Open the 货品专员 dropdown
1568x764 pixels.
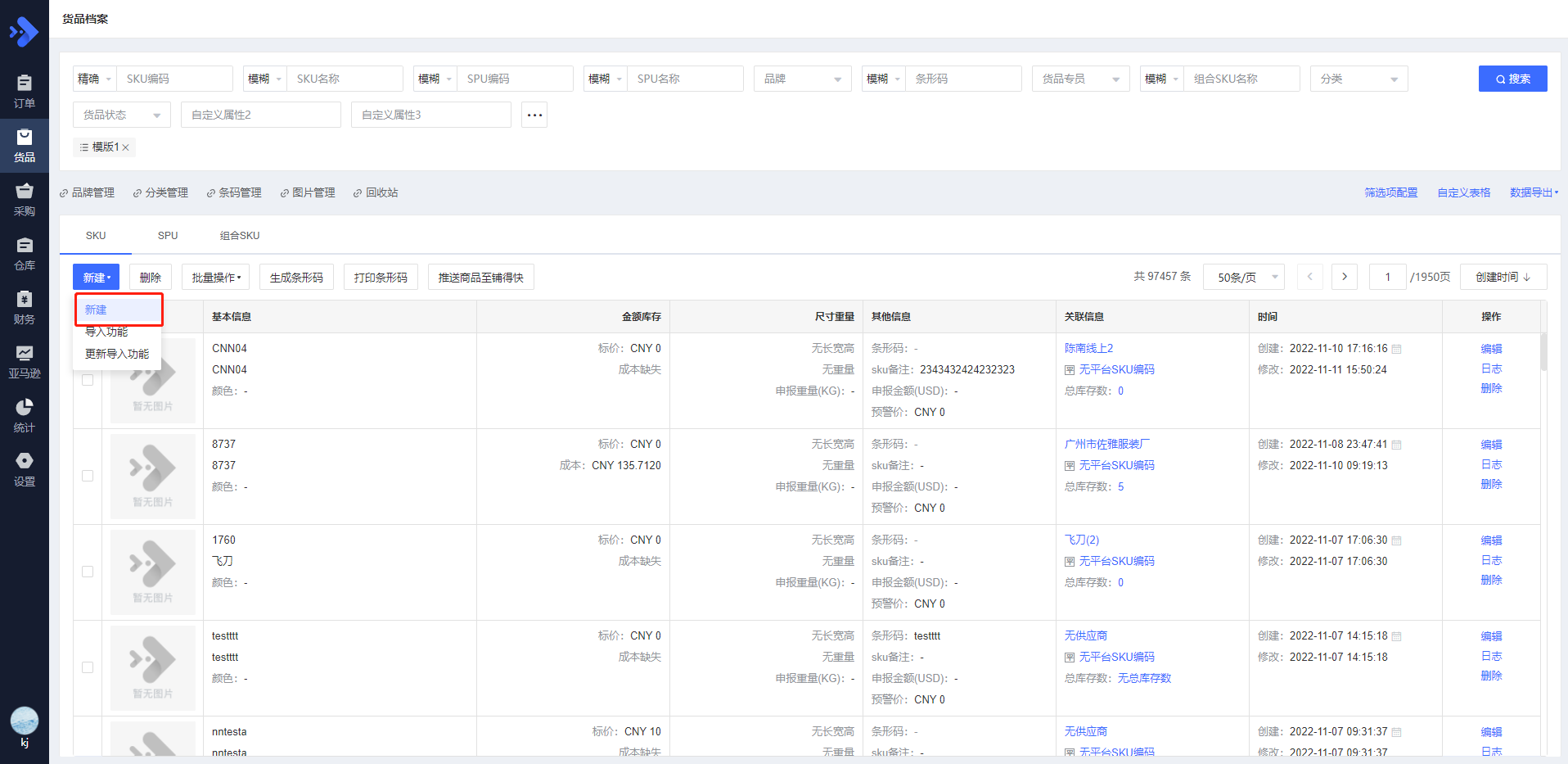[x=1081, y=79]
